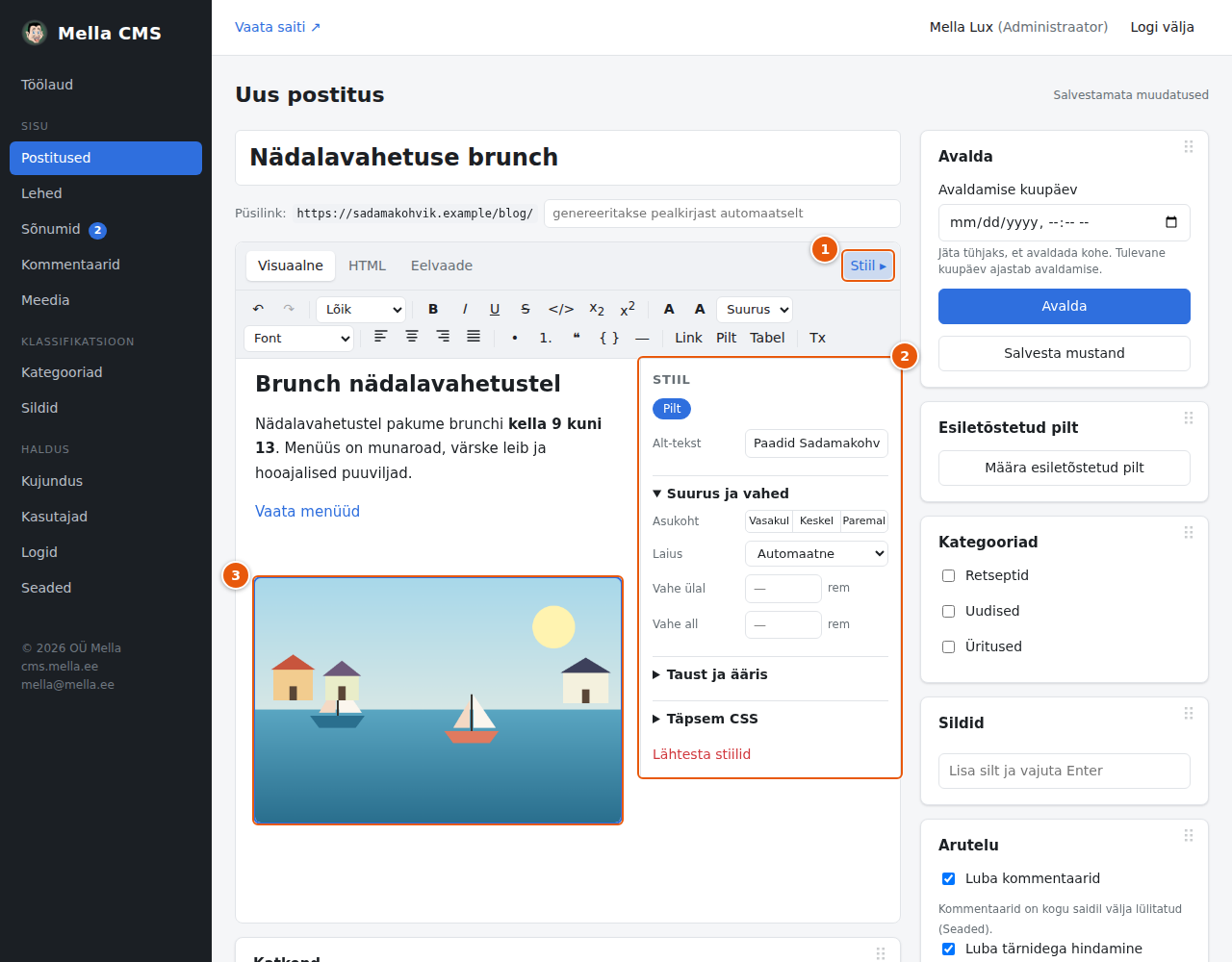Click Salvesta mustand button
1232x962 pixels.
(x=1065, y=353)
